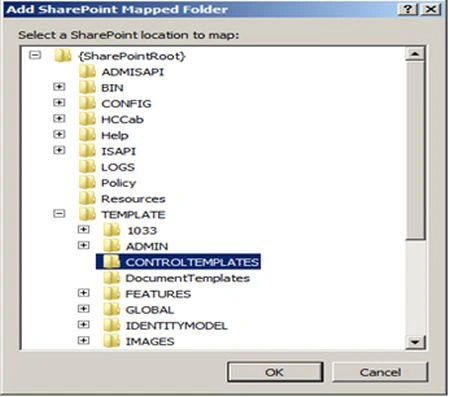Select the ADMIN tree item label
Viewport: 450px width, 397px height.
[147, 246]
